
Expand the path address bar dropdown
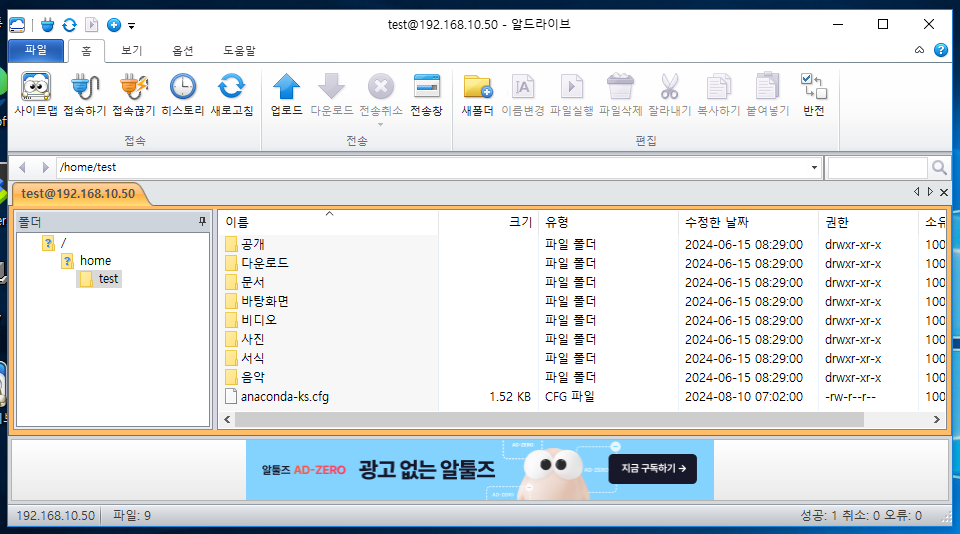[814, 167]
